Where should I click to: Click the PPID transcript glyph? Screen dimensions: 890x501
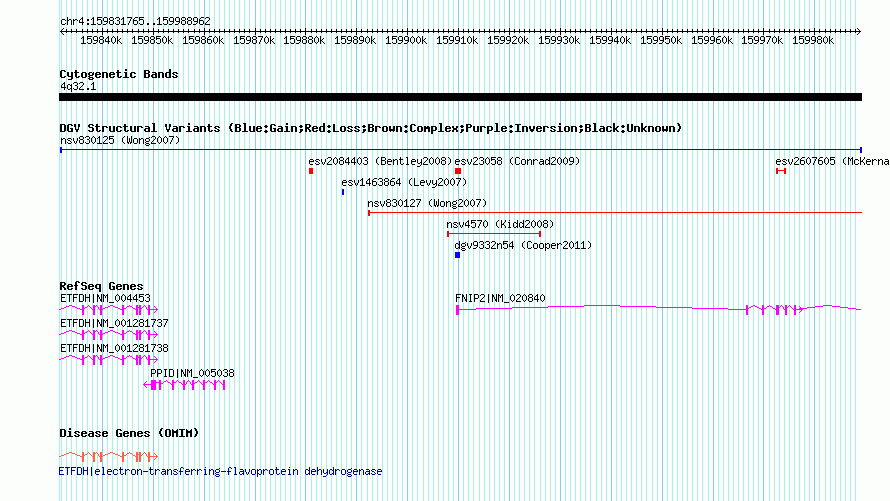point(184,385)
